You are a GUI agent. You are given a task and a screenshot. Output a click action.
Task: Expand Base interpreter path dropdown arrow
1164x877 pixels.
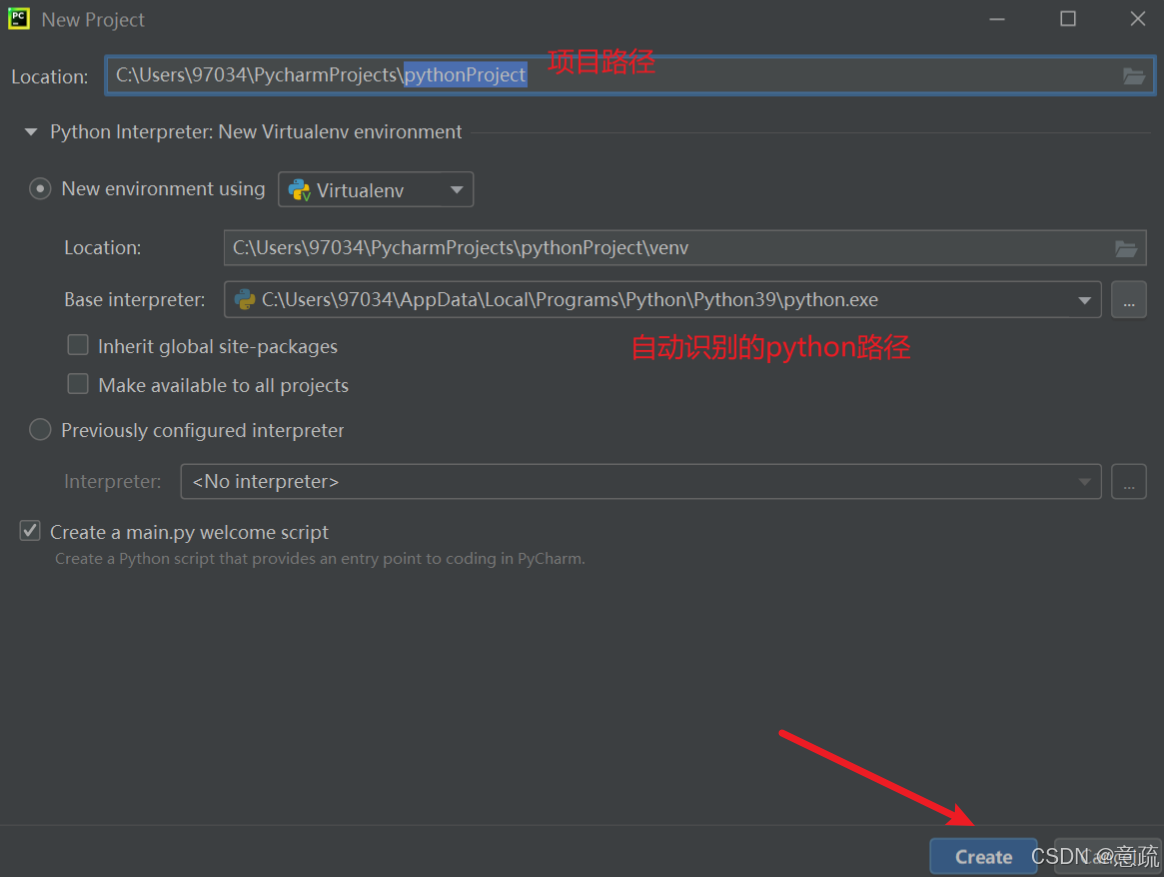(x=1084, y=301)
